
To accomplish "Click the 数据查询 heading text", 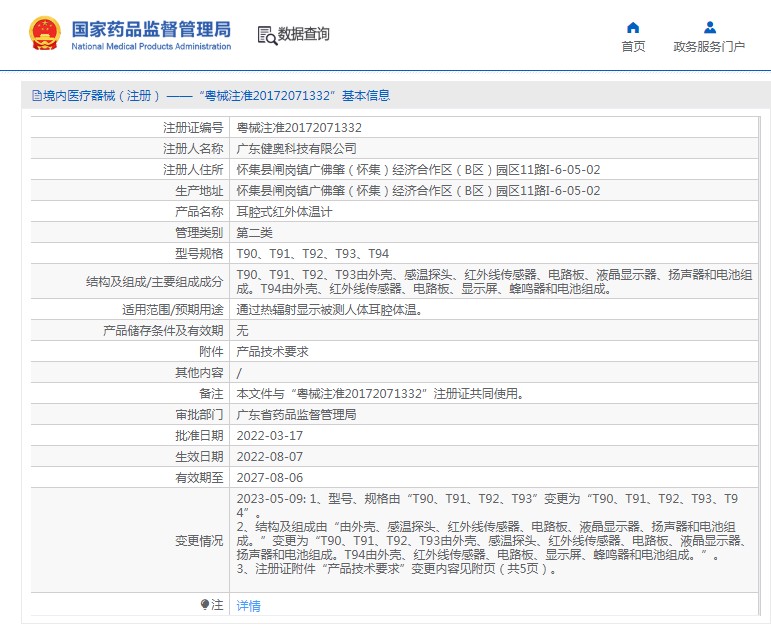I will coord(304,34).
